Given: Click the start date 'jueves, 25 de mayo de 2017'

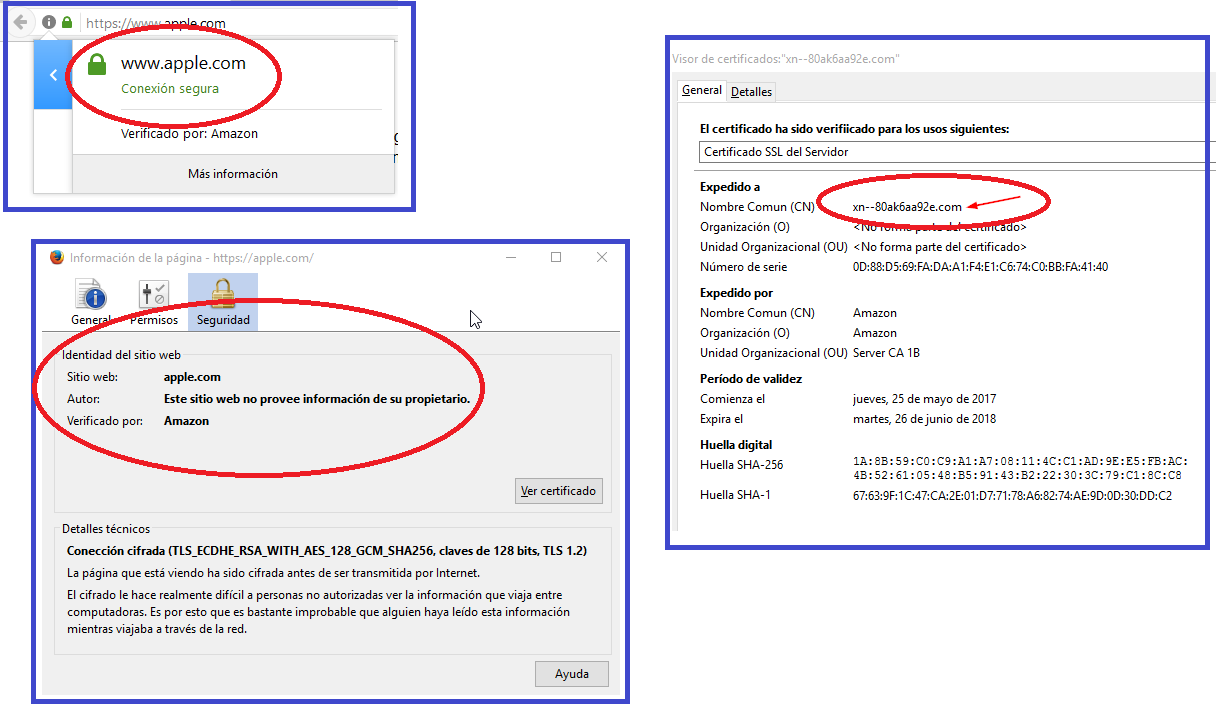Looking at the screenshot, I should [x=924, y=399].
